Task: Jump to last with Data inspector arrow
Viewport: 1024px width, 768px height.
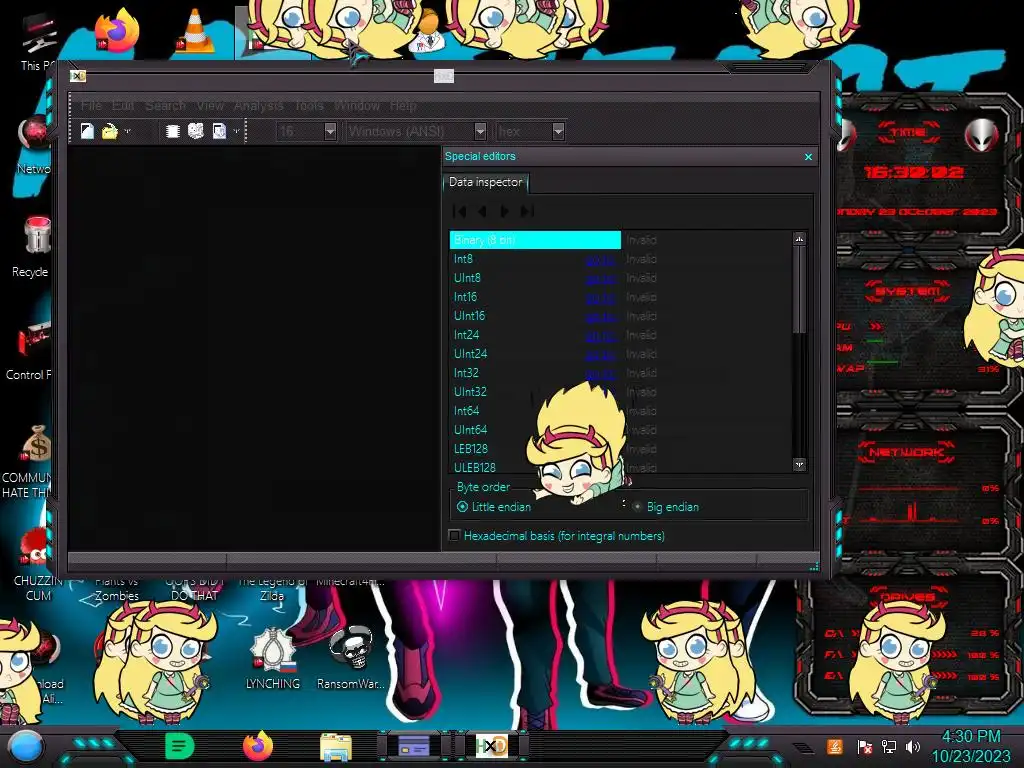Action: [527, 211]
